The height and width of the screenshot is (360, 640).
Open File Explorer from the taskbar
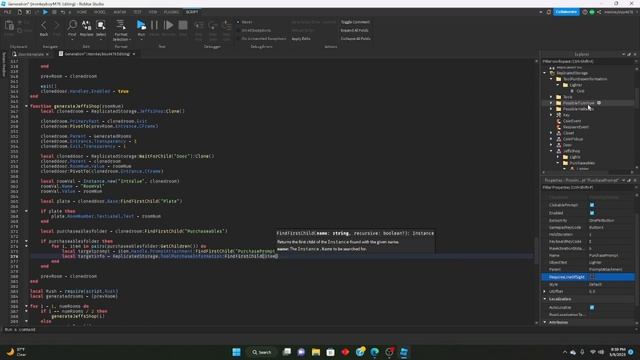[x=316, y=352]
